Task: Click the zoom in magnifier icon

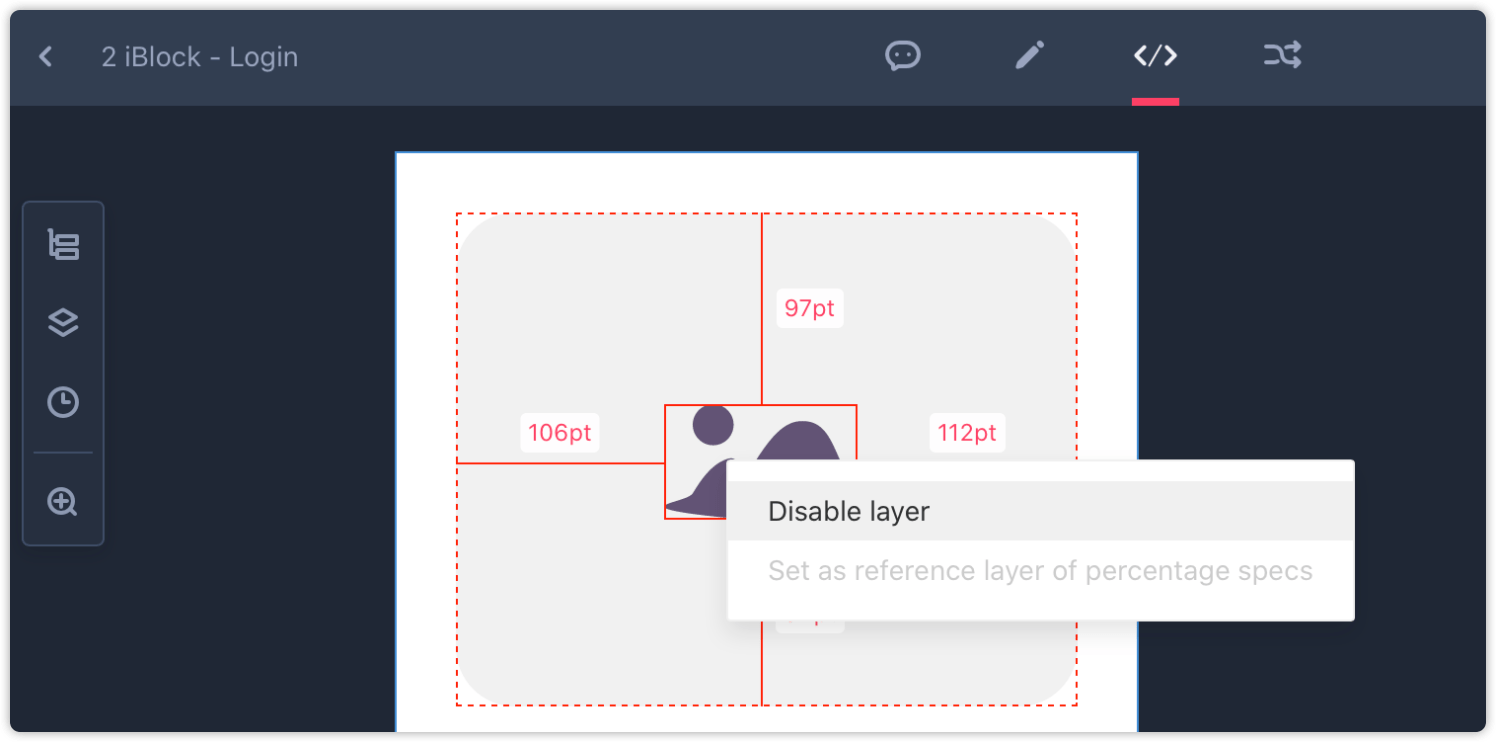Action: (63, 501)
